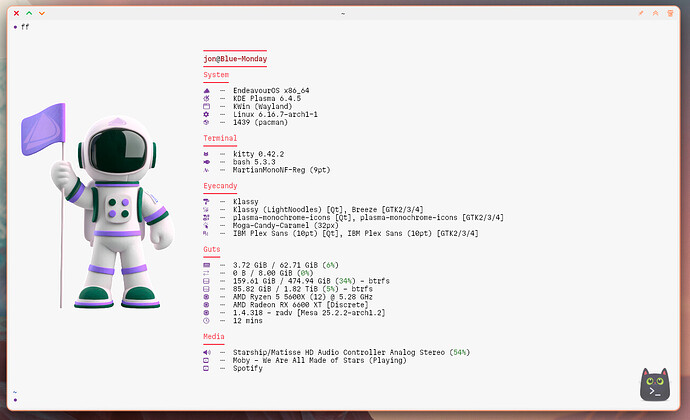
Task: Click the cursor icon beside Moga-Candy-Caramel
Action: (x=206, y=225)
